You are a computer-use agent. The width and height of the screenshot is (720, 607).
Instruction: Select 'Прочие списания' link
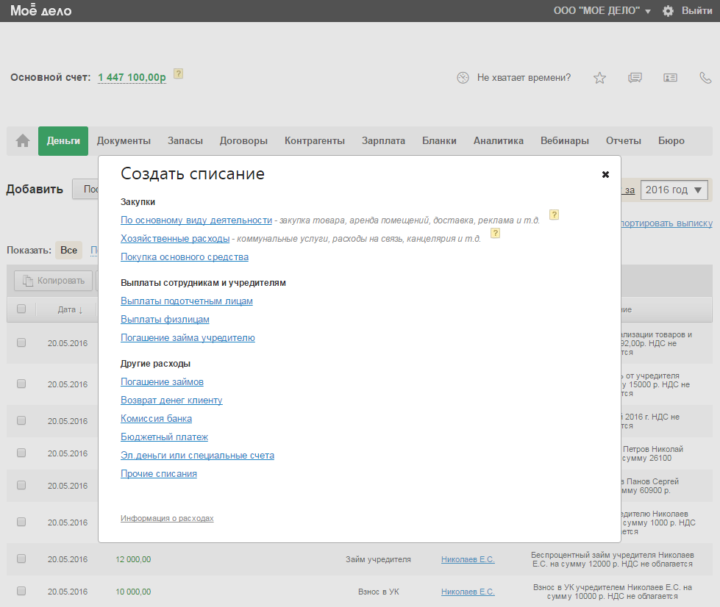(x=158, y=474)
